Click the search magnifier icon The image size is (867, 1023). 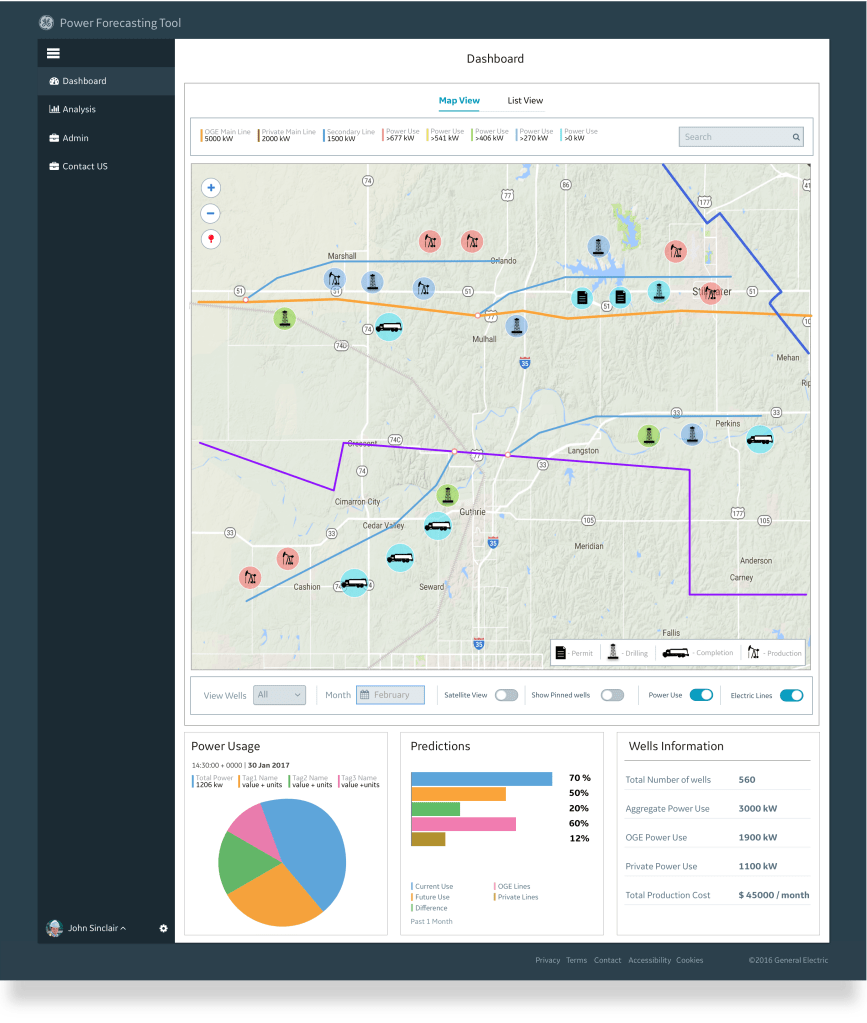click(x=796, y=137)
